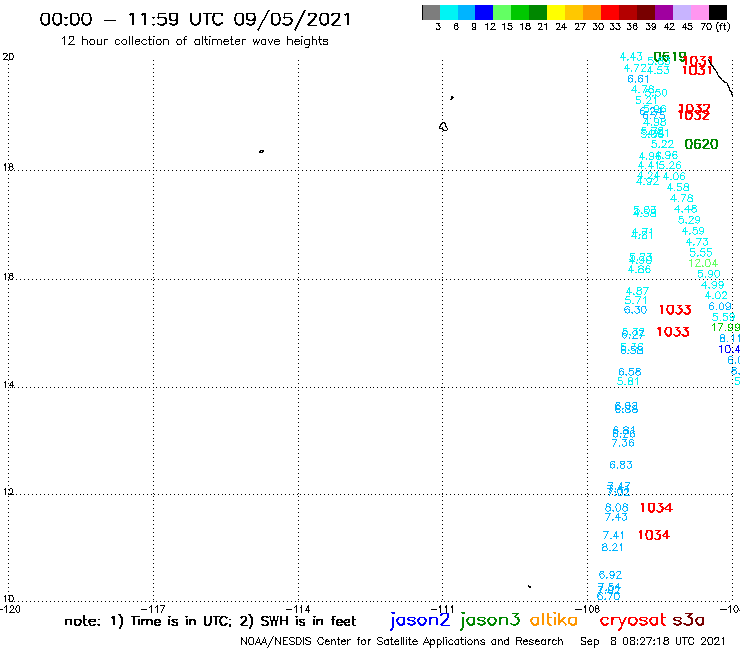Click the red '1033' label beside 6.30
The width and height of the screenshot is (740, 650).
point(675,310)
